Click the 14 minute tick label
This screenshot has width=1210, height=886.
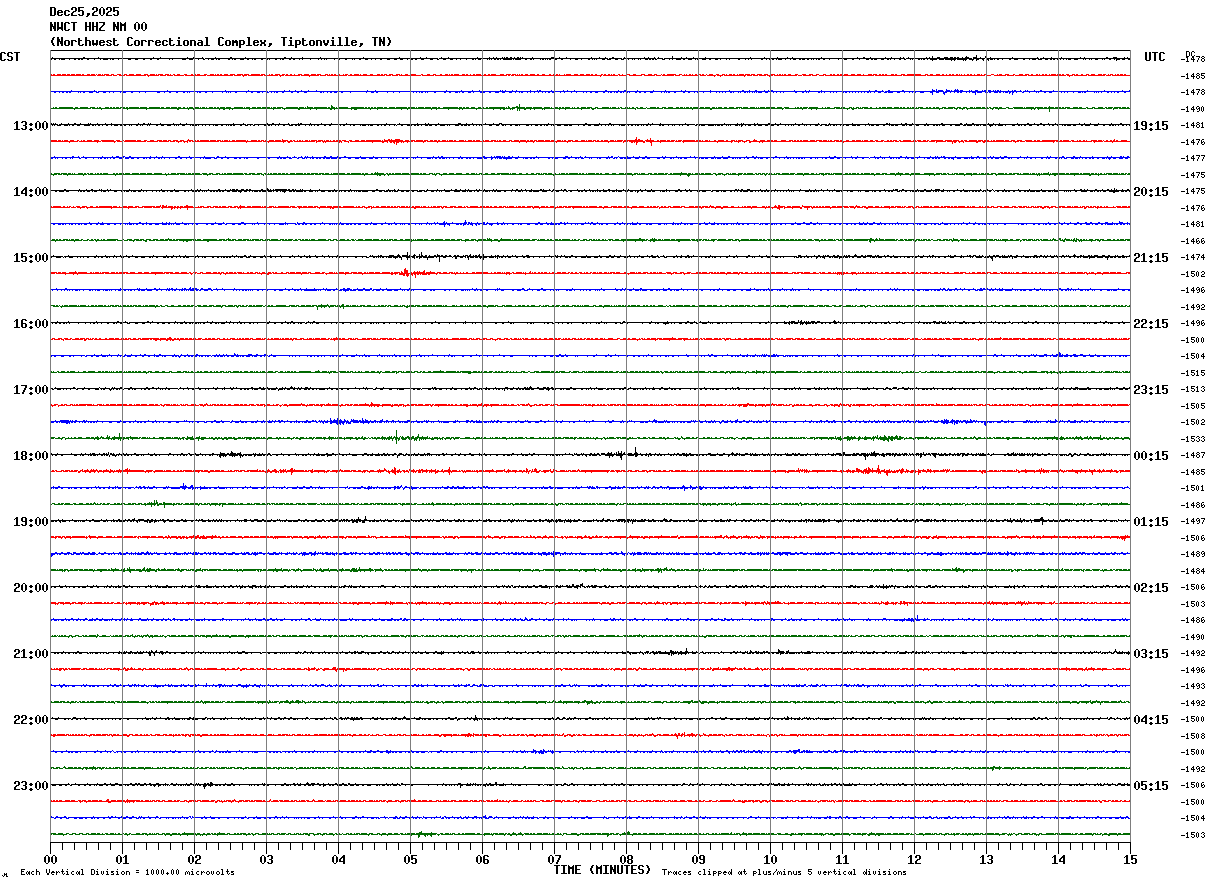click(1058, 859)
